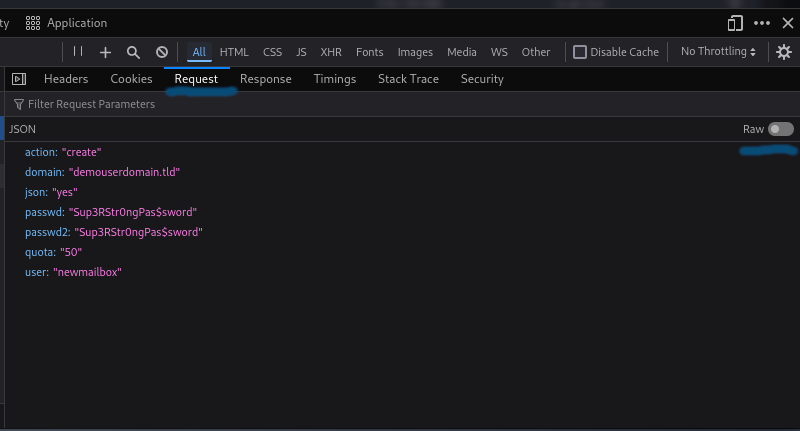The height and width of the screenshot is (431, 800).
Task: Filter requests by Fonts
Action: [x=369, y=52]
